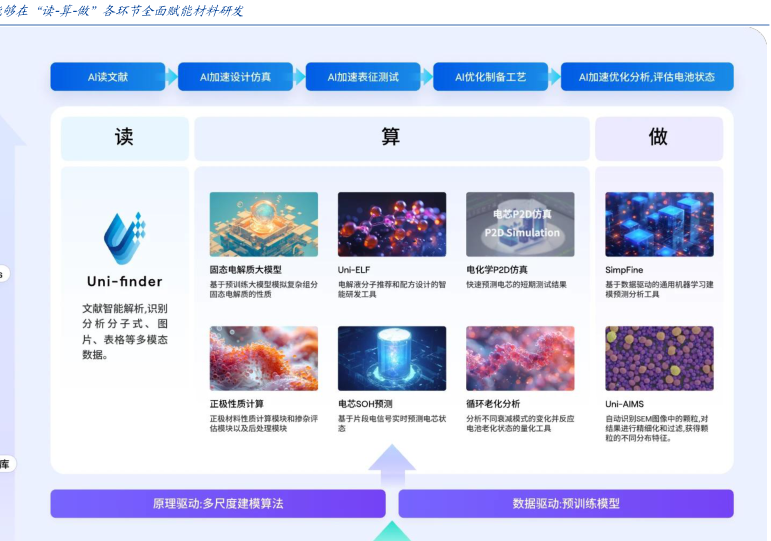
Task: Open the 固态电解质大模型 thumbnail image
Action: pos(263,224)
